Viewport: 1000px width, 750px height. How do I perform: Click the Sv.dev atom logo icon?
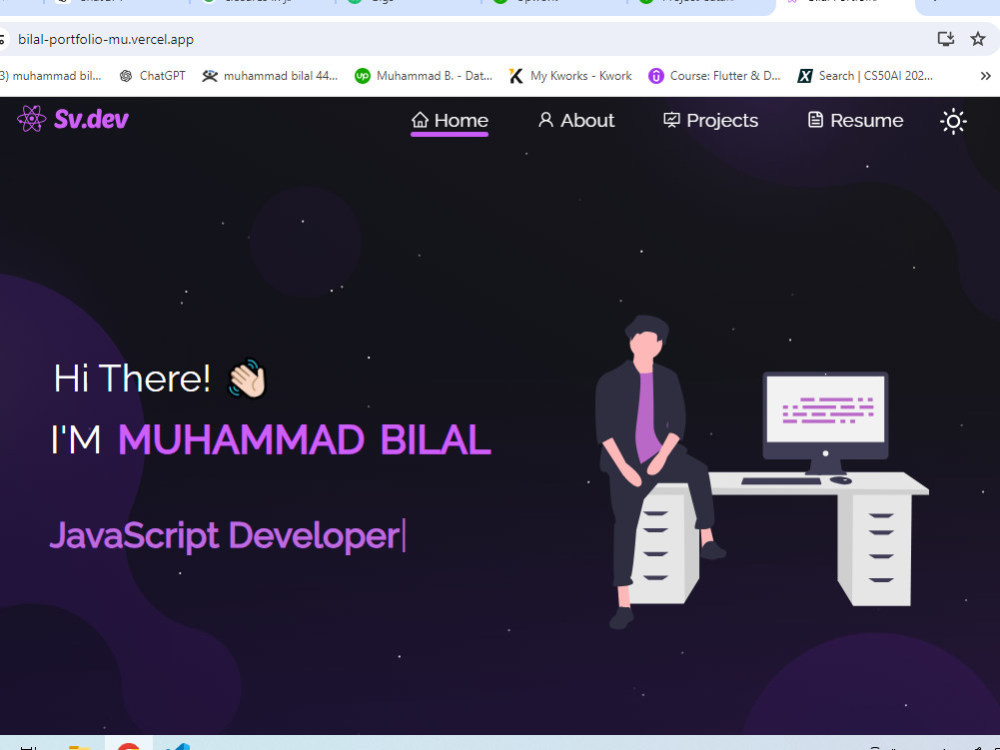click(x=31, y=119)
